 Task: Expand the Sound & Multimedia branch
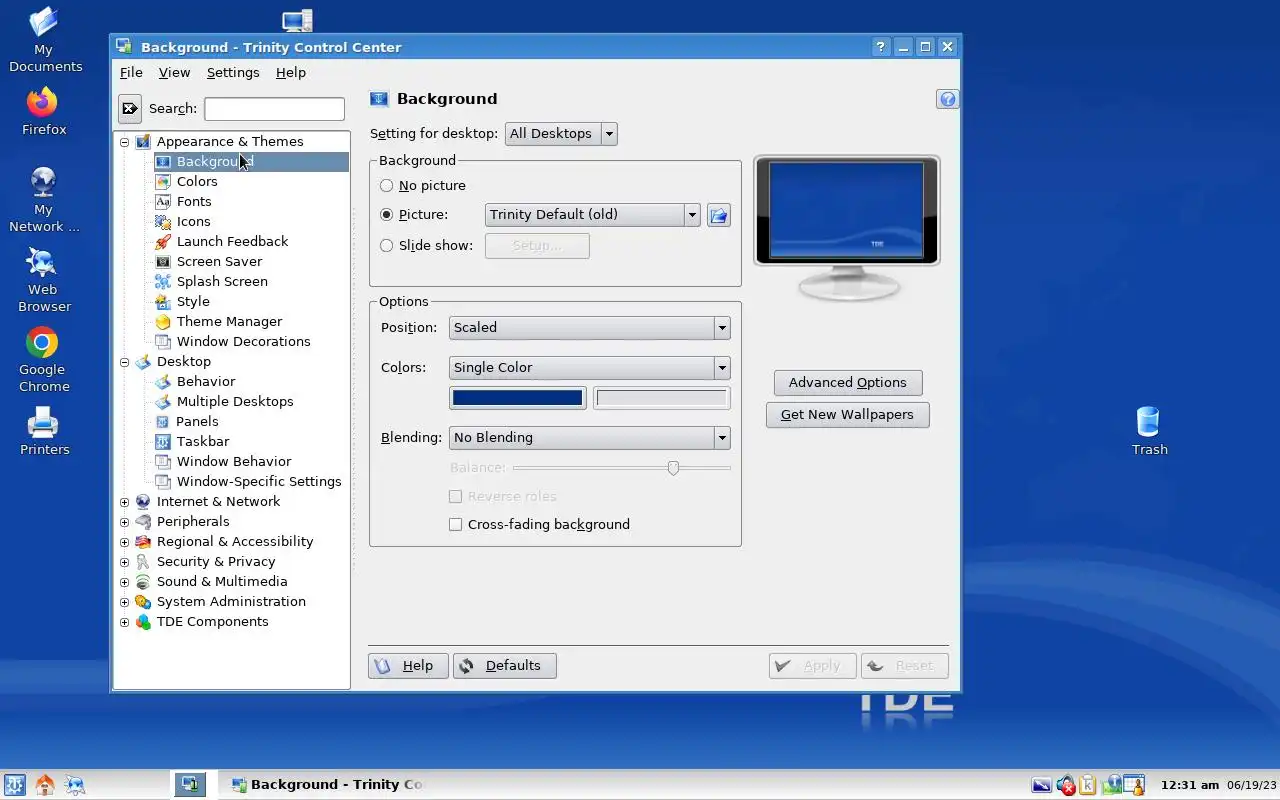pyautogui.click(x=125, y=582)
